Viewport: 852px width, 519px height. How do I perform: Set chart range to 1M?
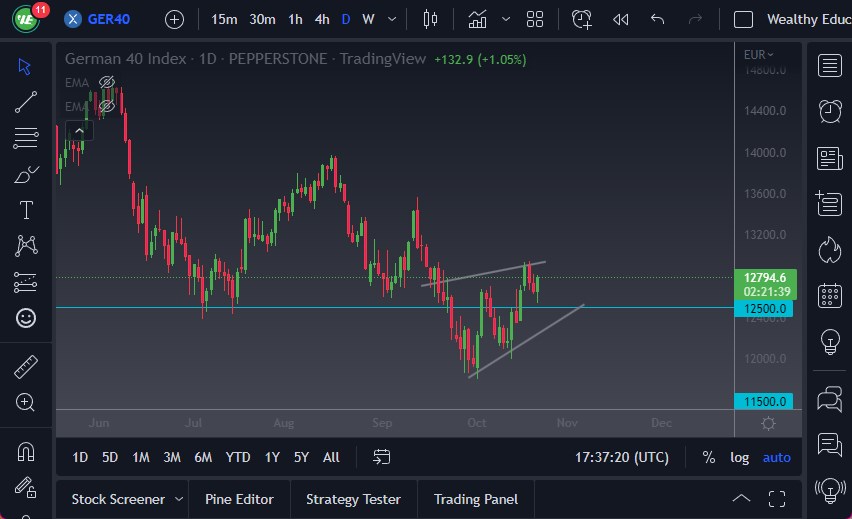click(141, 458)
